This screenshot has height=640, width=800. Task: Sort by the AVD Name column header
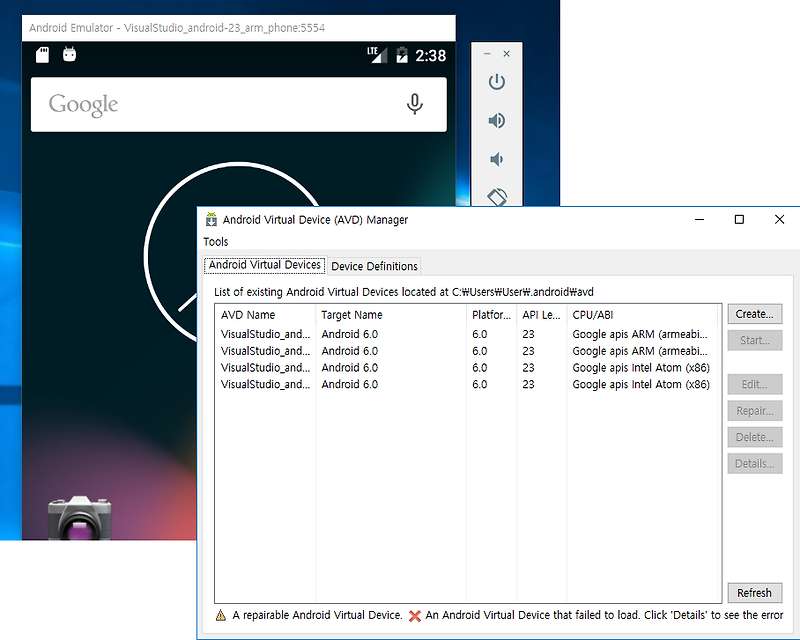tap(265, 315)
